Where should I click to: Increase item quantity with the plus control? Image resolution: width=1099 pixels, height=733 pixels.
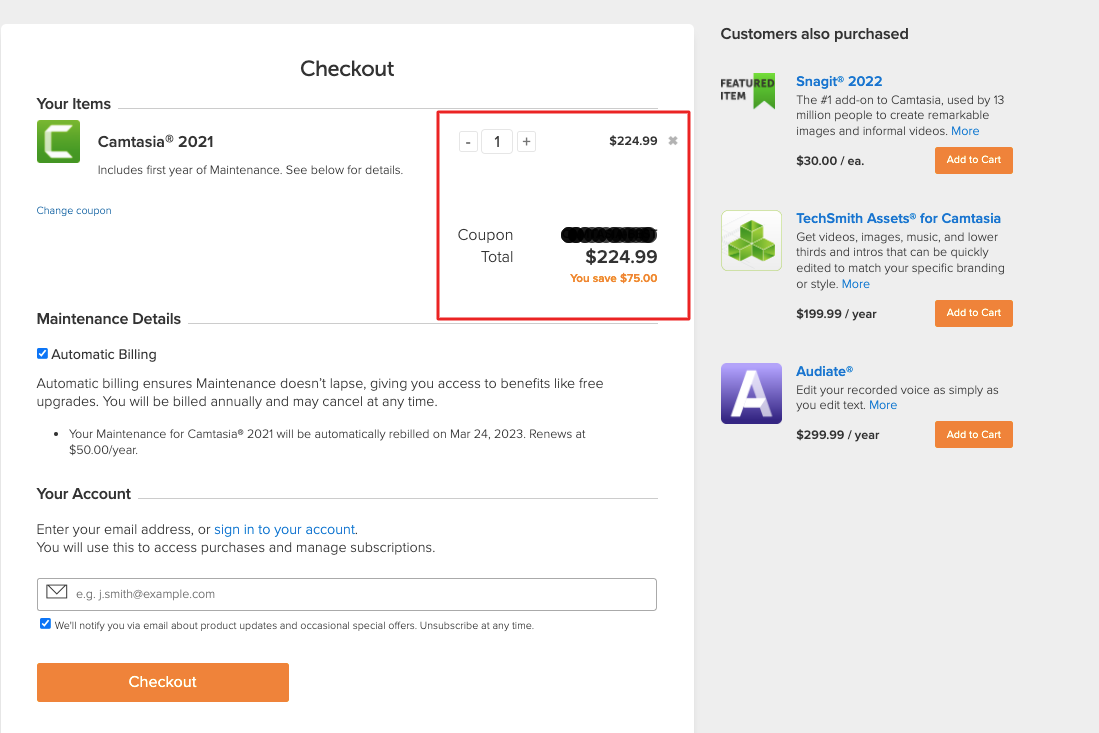[526, 141]
